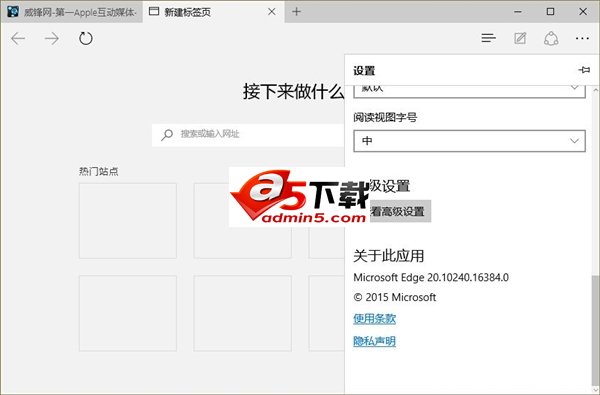Open the 隐私声明 link

374,341
